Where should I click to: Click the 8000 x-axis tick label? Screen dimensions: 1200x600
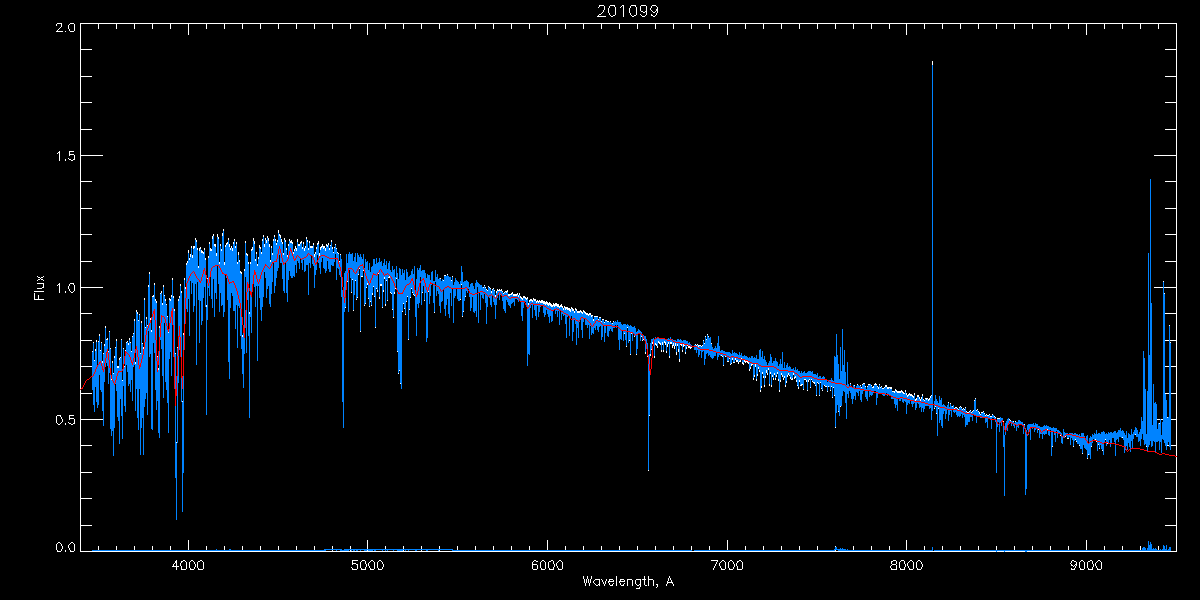coord(907,565)
